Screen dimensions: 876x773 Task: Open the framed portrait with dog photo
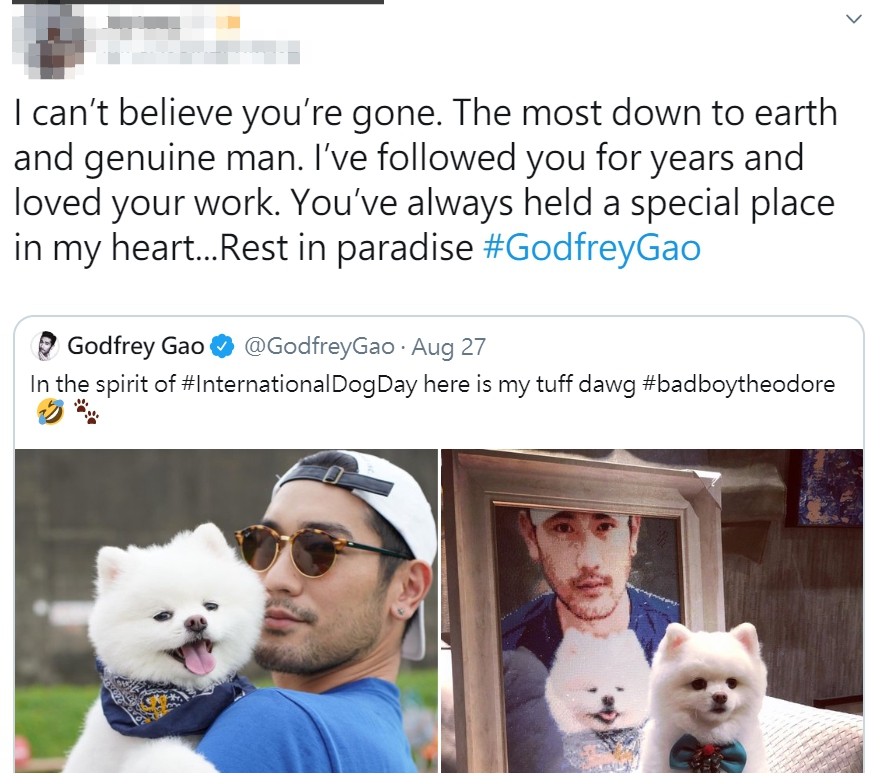pyautogui.click(x=652, y=611)
